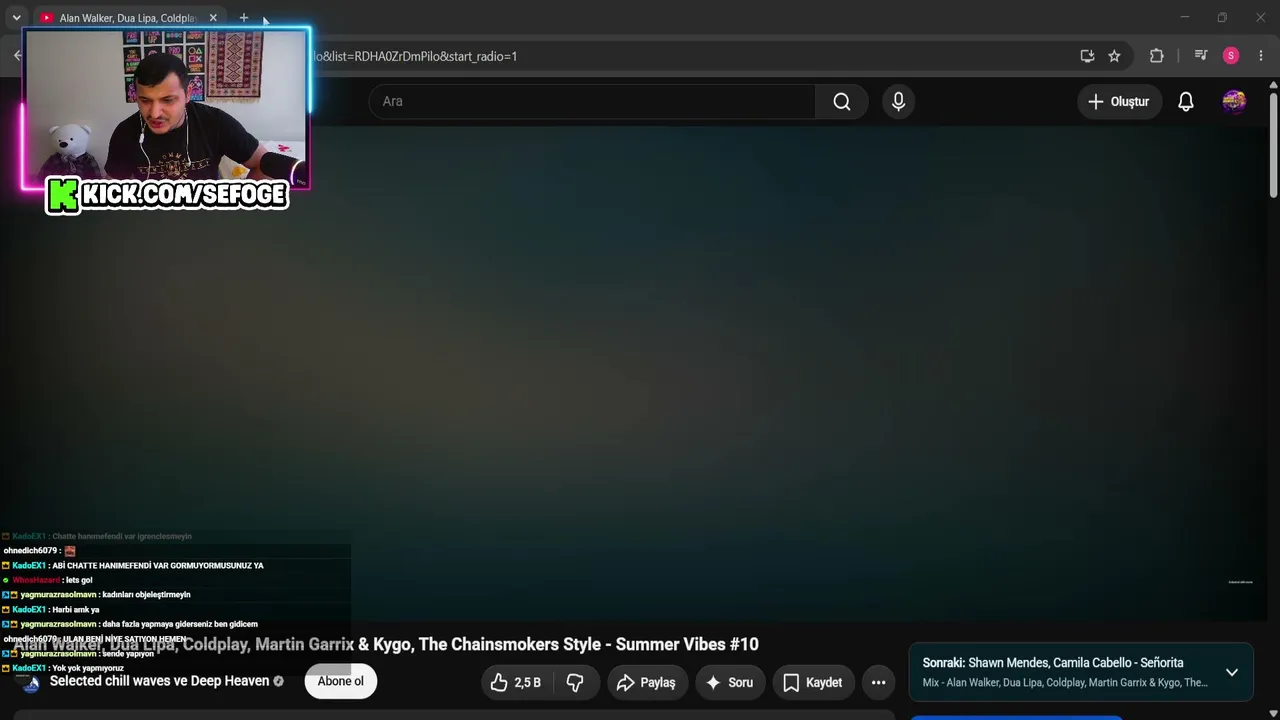Click the Mix - Alan Walker playlist subtitle
1280x720 pixels.
click(x=1065, y=683)
